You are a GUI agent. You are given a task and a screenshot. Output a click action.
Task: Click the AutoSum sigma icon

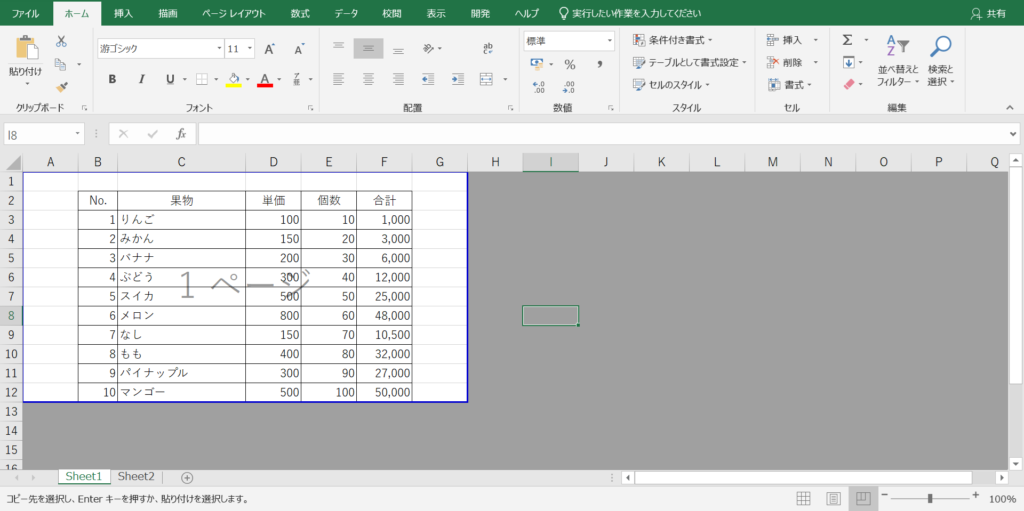(x=848, y=41)
